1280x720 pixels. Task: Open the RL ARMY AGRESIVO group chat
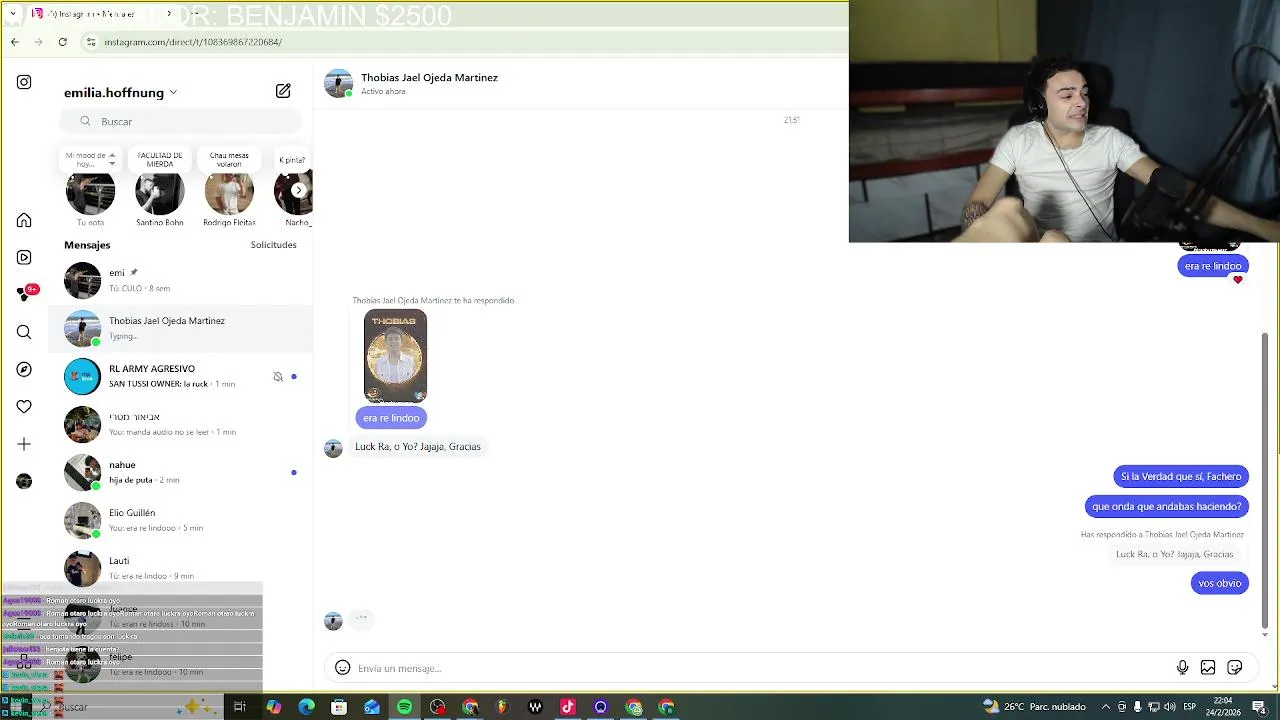click(x=180, y=376)
